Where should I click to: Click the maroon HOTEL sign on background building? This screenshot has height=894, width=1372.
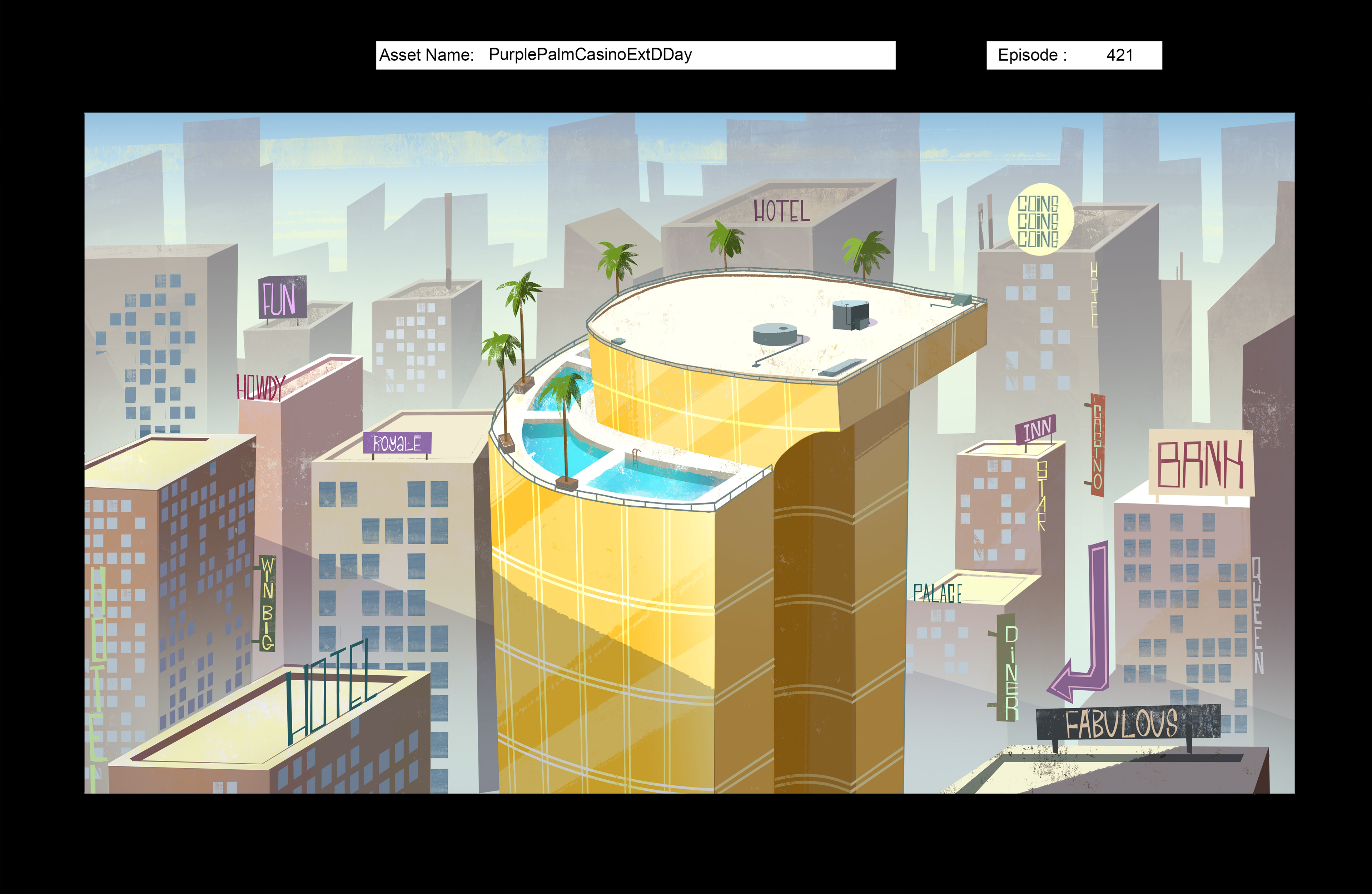click(x=781, y=212)
